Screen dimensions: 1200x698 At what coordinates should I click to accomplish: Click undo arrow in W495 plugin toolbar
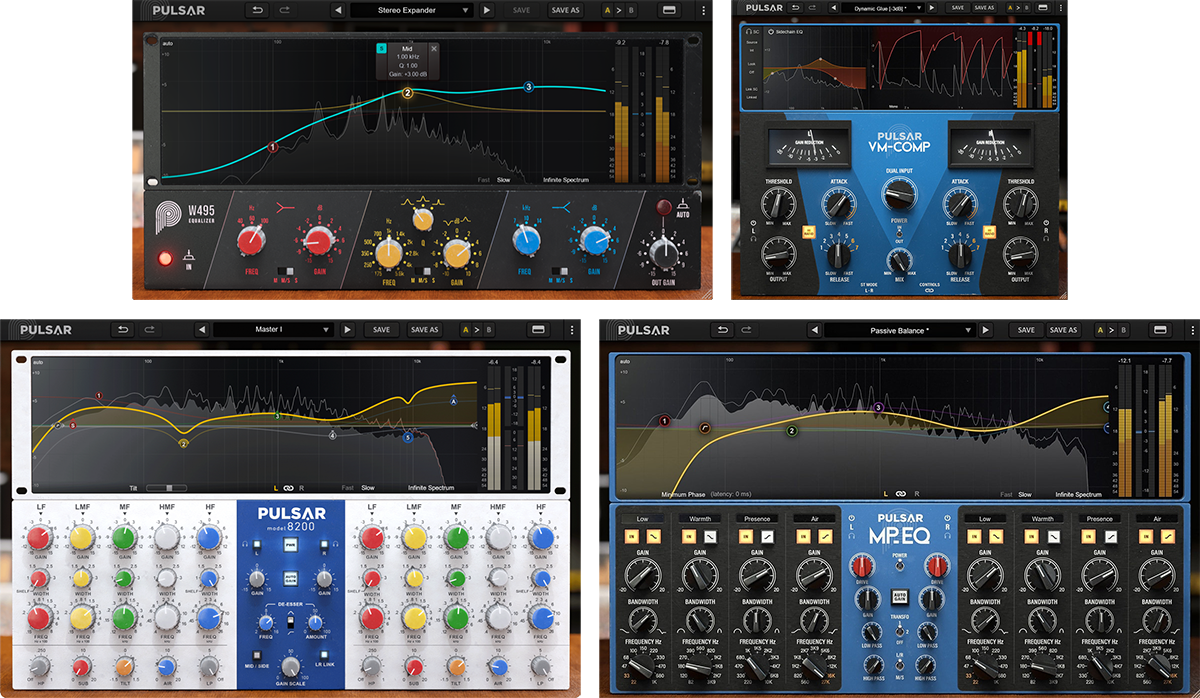pos(258,10)
